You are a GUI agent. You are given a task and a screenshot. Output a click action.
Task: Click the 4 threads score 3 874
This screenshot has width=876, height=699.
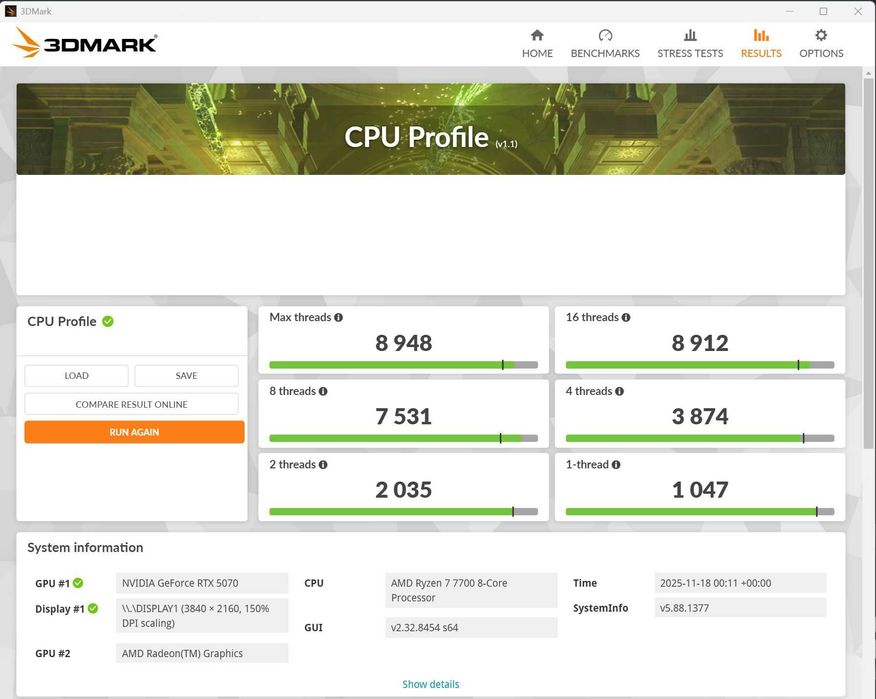[699, 416]
